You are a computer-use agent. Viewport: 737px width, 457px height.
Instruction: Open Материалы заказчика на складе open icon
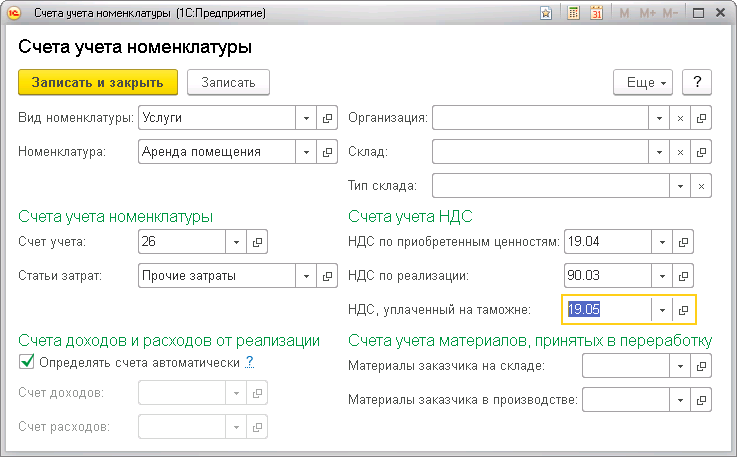701,366
